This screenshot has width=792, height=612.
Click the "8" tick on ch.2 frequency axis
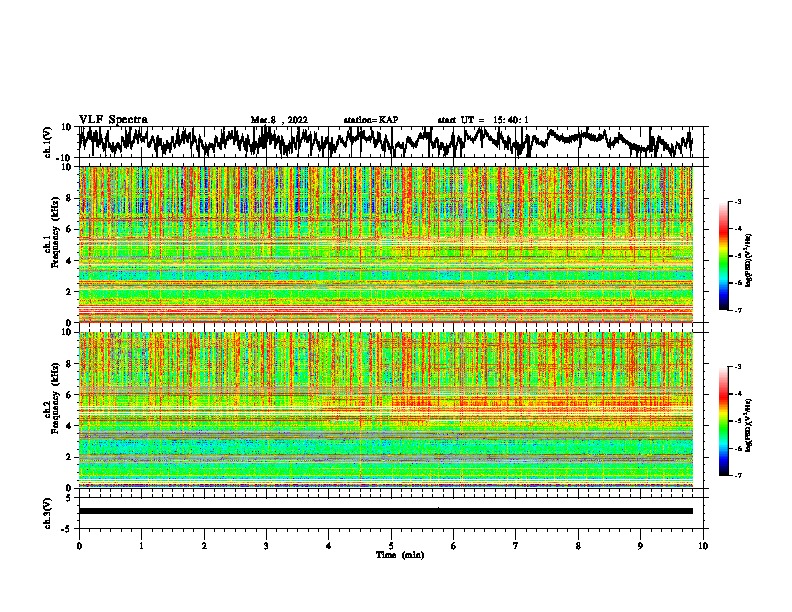[x=69, y=364]
